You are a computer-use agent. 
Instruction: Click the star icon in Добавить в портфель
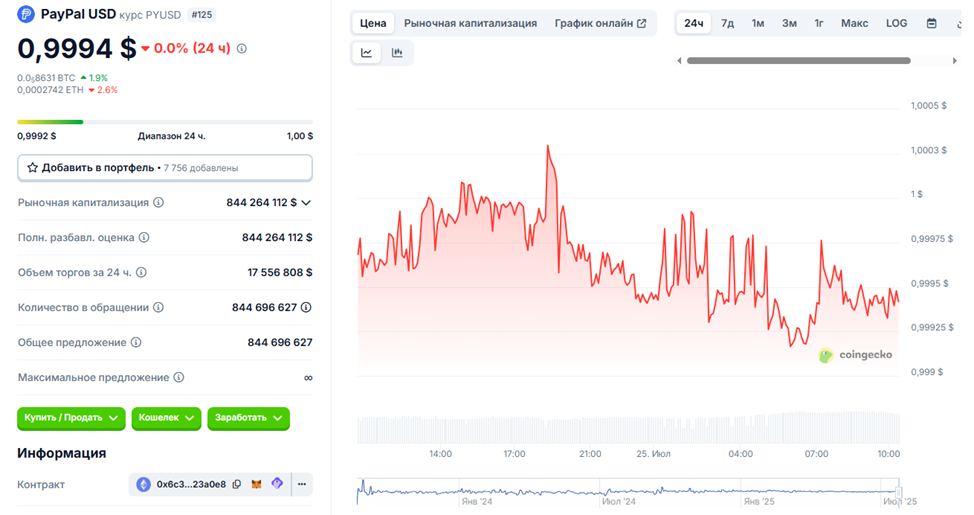point(32,168)
